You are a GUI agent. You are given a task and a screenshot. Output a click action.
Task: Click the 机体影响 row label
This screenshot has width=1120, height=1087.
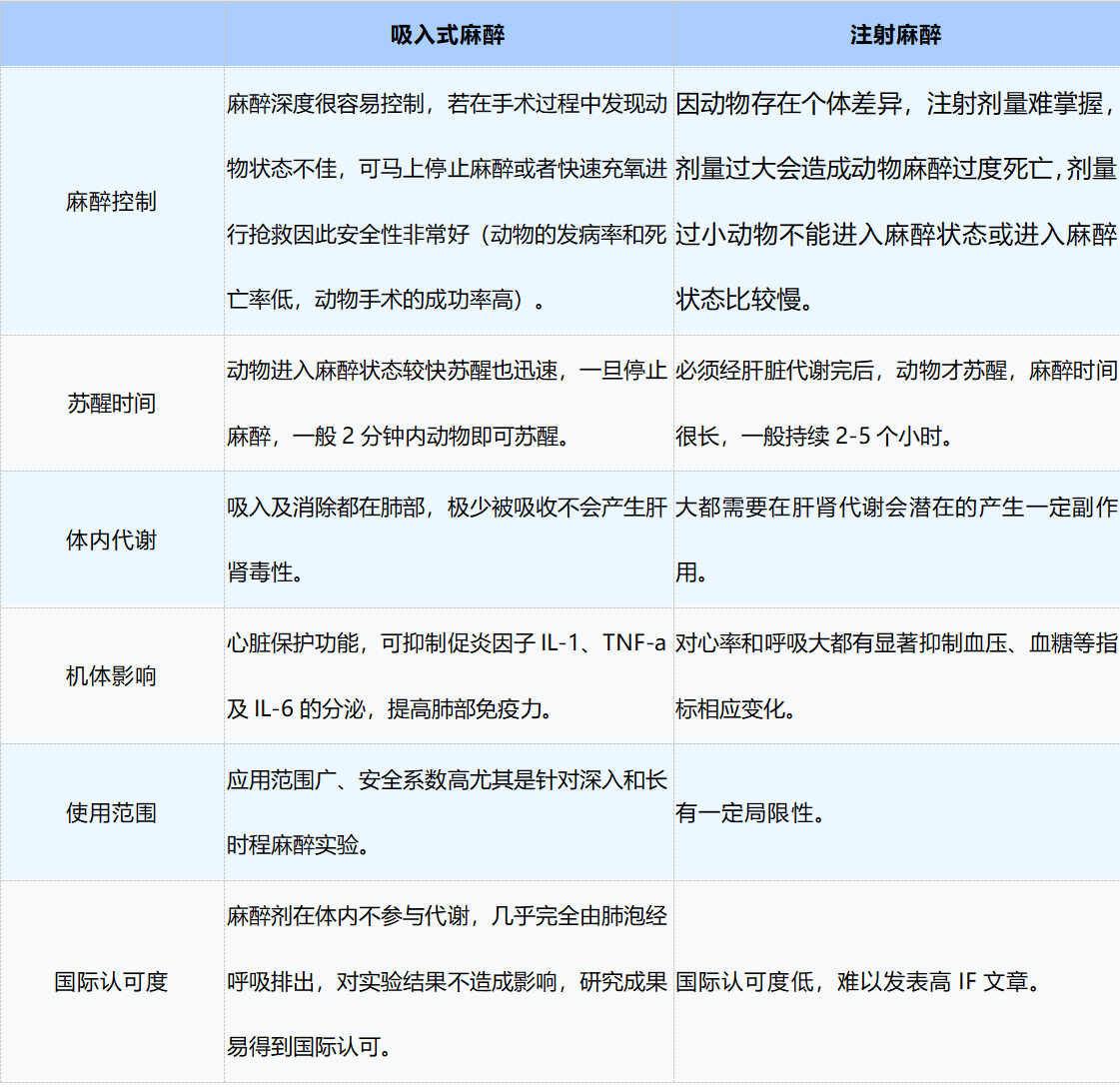pos(112,676)
